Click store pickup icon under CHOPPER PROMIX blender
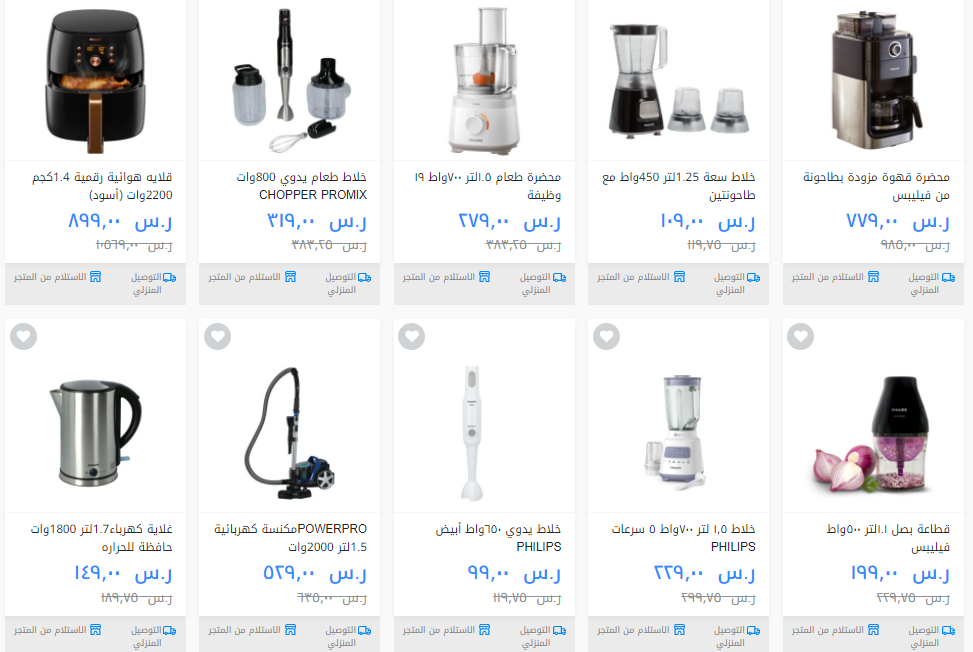This screenshot has height=652, width=973. point(290,277)
